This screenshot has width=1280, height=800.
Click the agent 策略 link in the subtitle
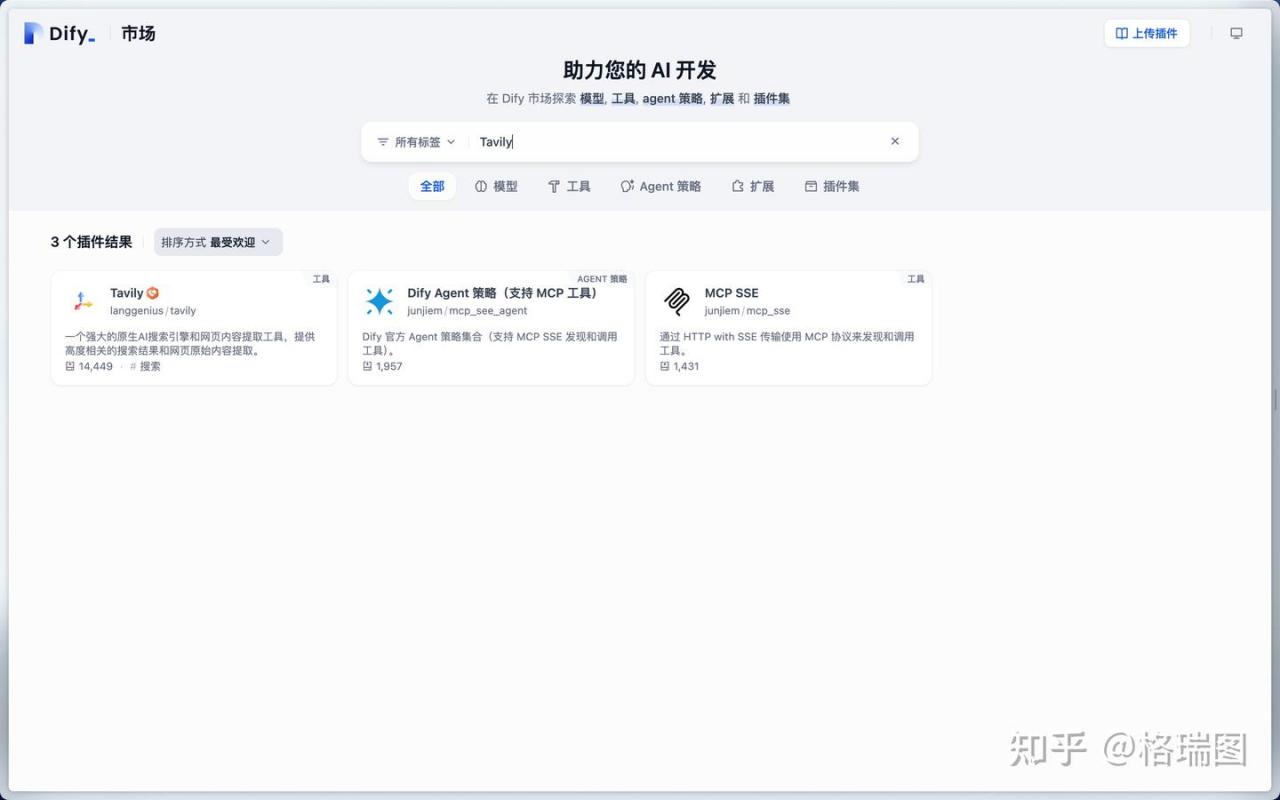[x=673, y=98]
